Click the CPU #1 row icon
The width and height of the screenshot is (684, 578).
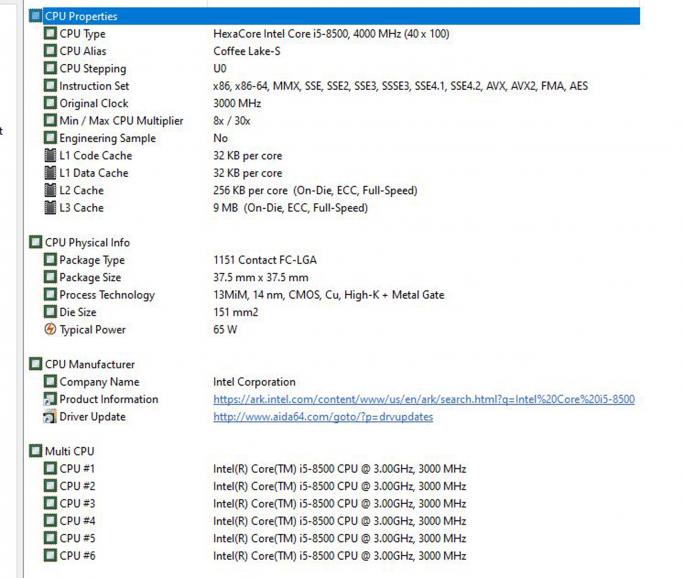[x=50, y=468]
